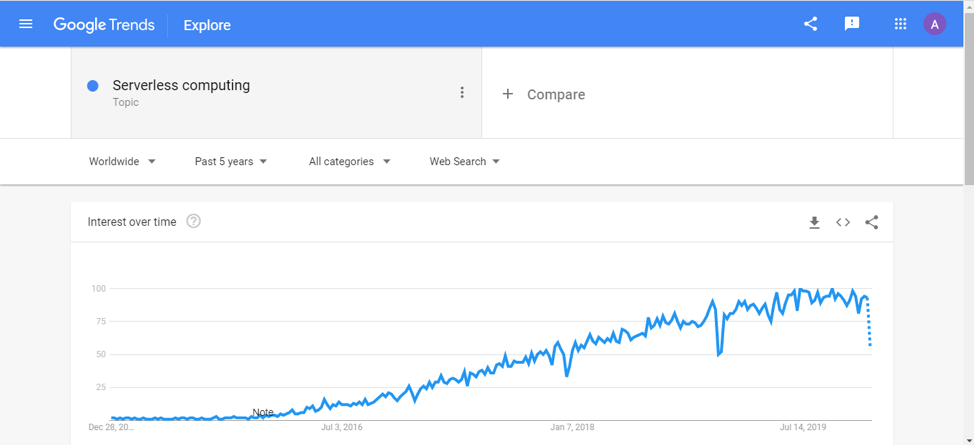Click the share icon in header
974x445 pixels.
(810, 24)
